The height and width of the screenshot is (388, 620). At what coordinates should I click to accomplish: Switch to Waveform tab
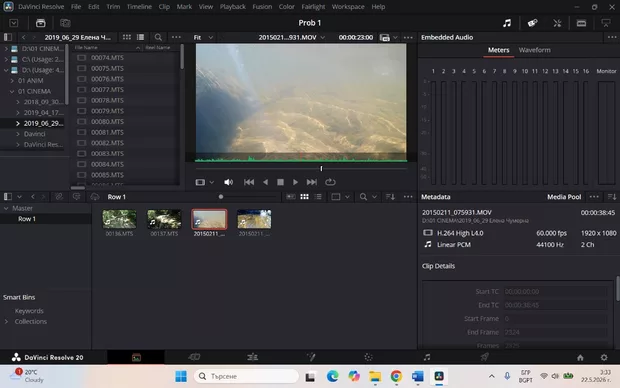pyautogui.click(x=535, y=50)
